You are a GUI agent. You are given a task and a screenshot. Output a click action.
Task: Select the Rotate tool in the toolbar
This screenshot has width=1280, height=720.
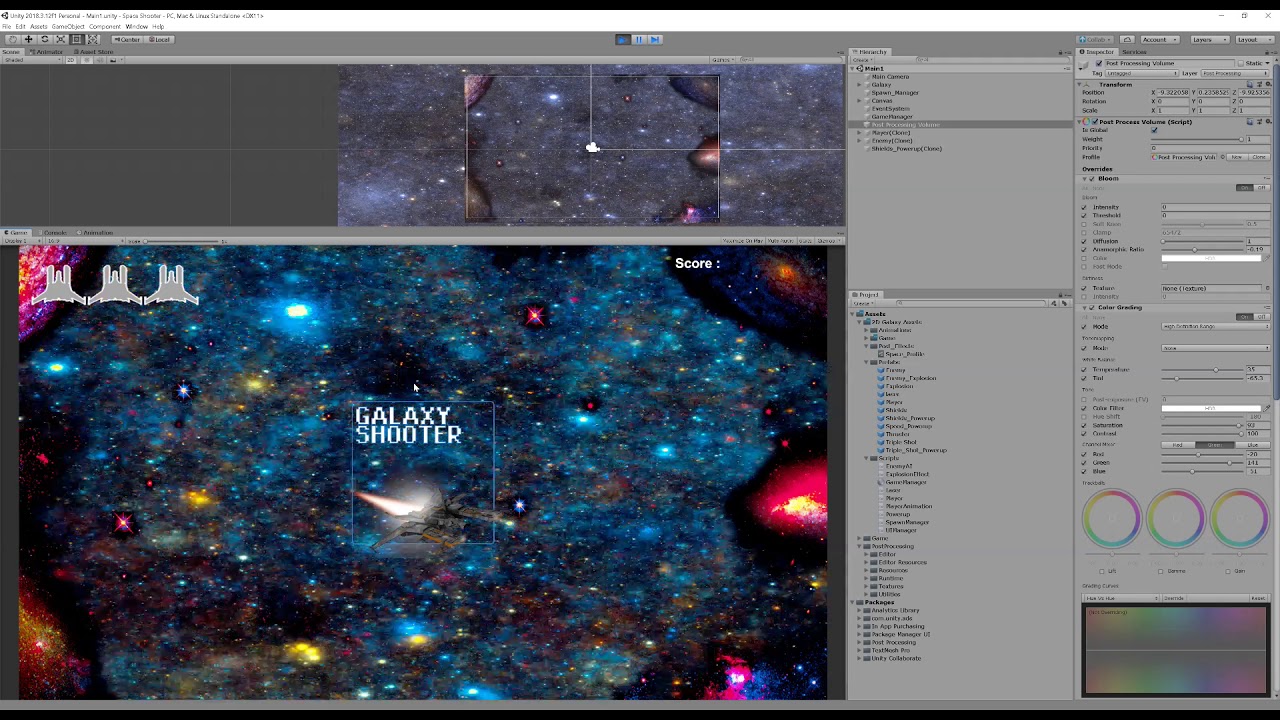tap(45, 39)
